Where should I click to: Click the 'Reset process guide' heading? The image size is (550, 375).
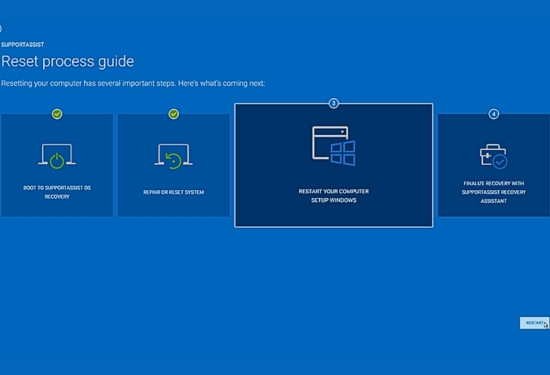pos(68,62)
